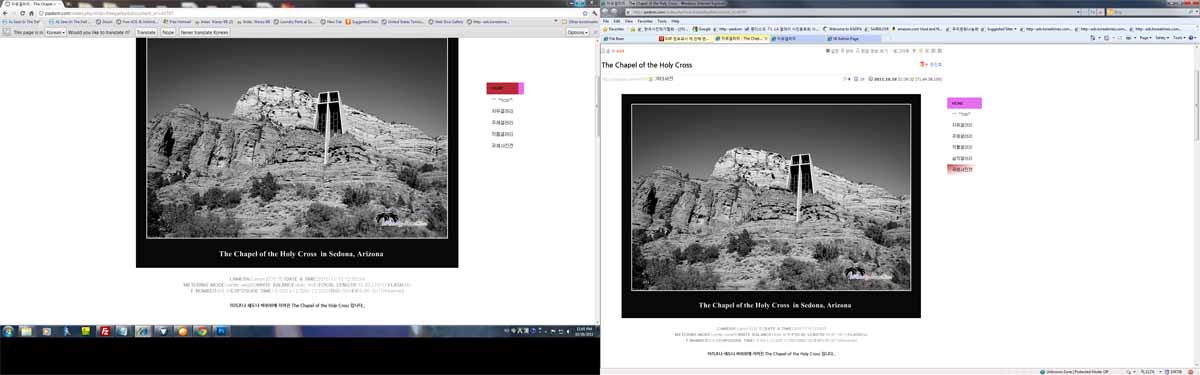This screenshot has height=375, width=1200.
Task: Open the IE Safety dropdown menu
Action: tap(1162, 38)
